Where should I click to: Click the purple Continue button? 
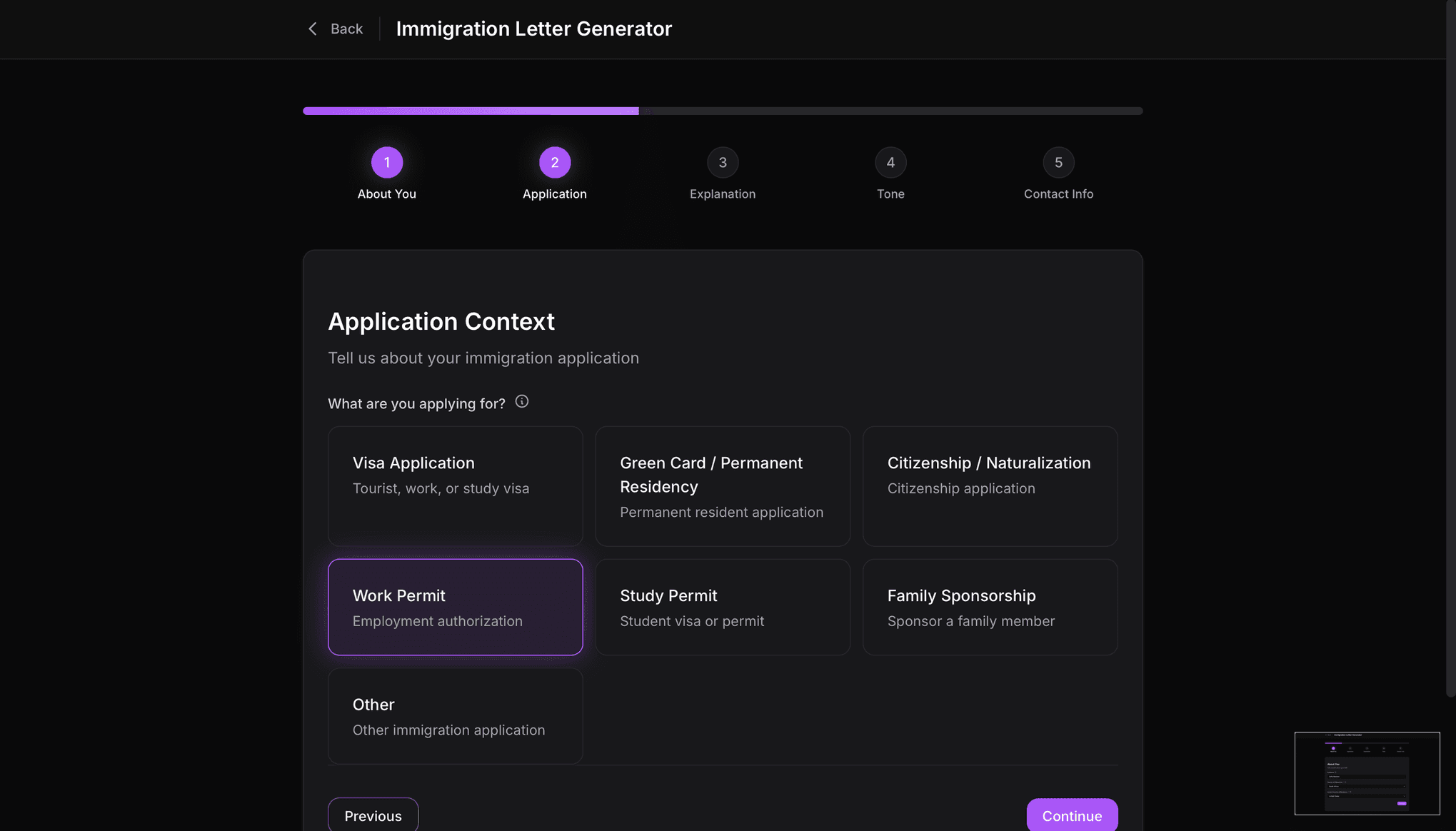[1072, 815]
